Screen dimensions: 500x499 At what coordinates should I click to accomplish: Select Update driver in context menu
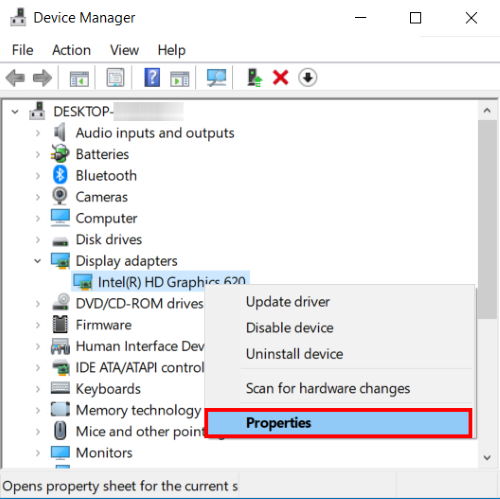pyautogui.click(x=288, y=302)
